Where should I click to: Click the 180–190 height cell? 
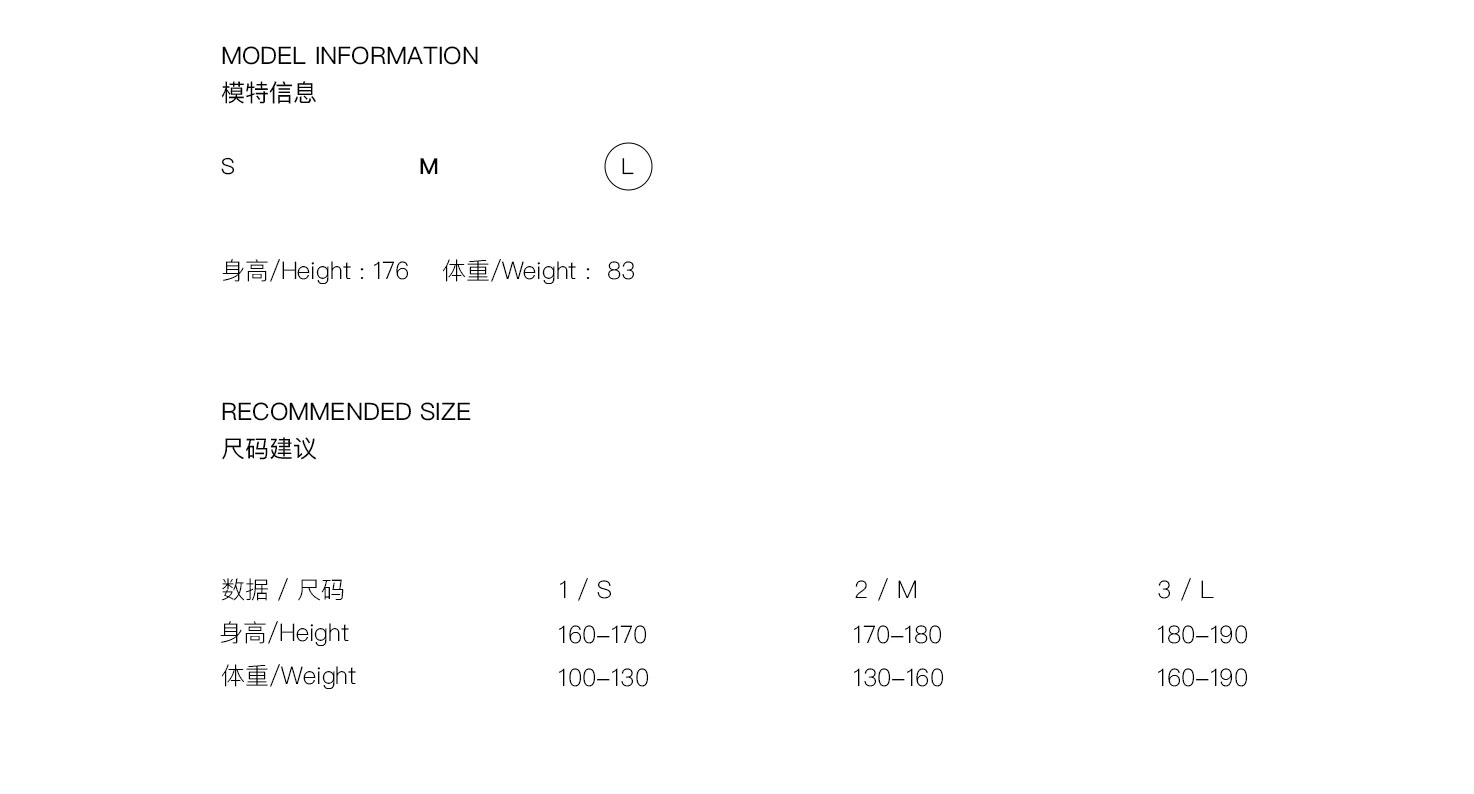click(1202, 635)
